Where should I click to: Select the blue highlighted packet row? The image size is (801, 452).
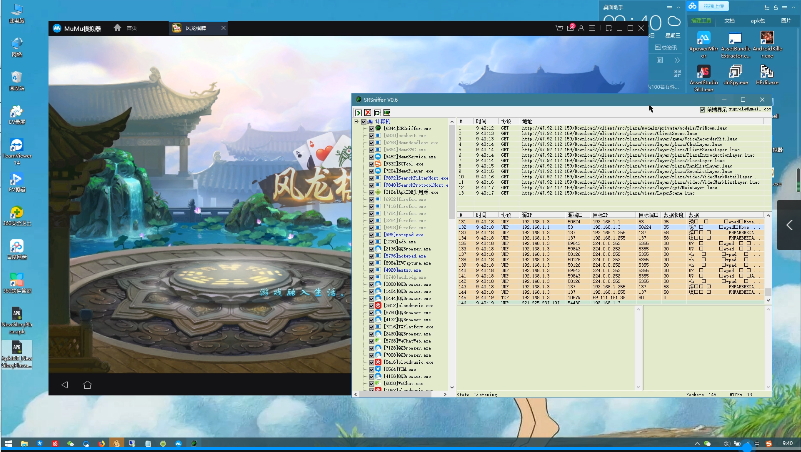point(610,227)
